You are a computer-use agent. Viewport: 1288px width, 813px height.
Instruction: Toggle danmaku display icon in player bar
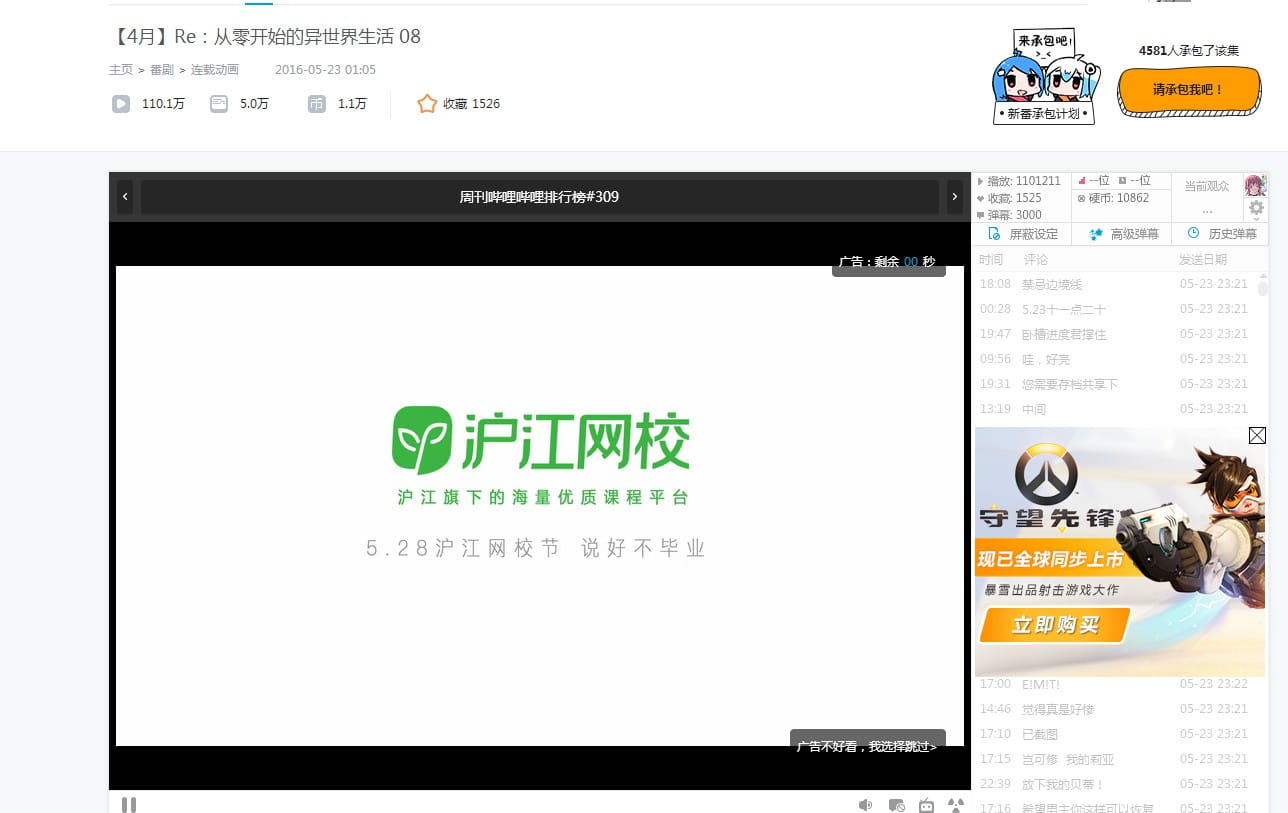pyautogui.click(x=897, y=804)
